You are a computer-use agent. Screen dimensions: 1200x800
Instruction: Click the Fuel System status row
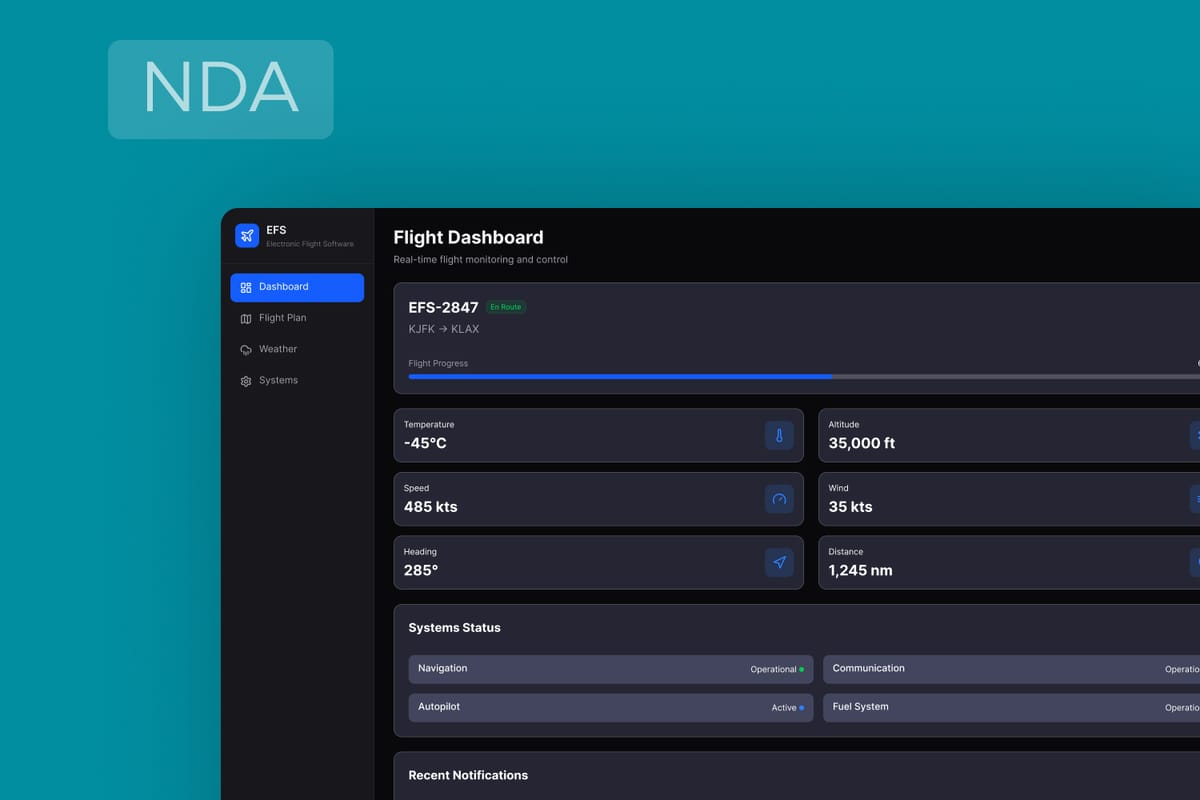[x=1010, y=707]
